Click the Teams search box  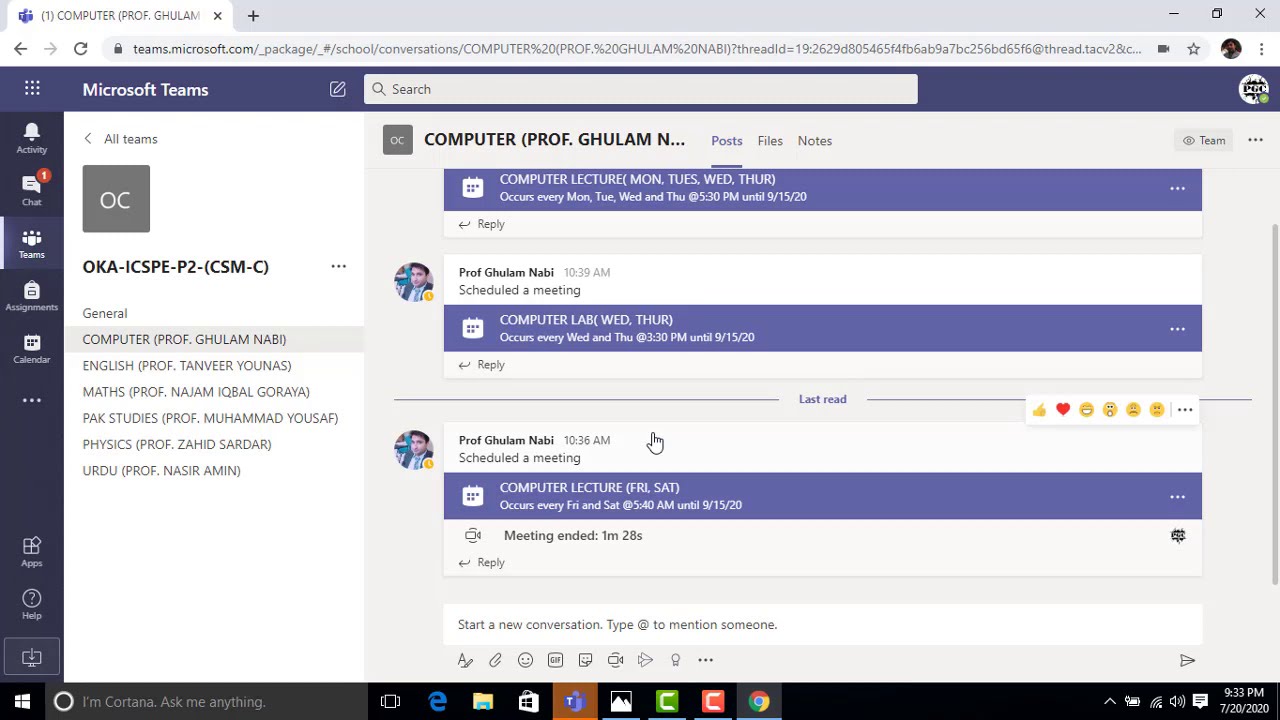tap(640, 89)
